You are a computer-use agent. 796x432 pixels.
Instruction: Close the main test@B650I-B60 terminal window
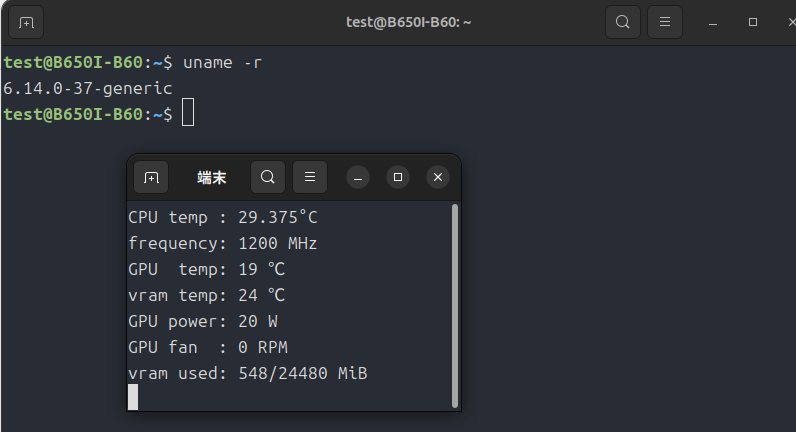789,21
